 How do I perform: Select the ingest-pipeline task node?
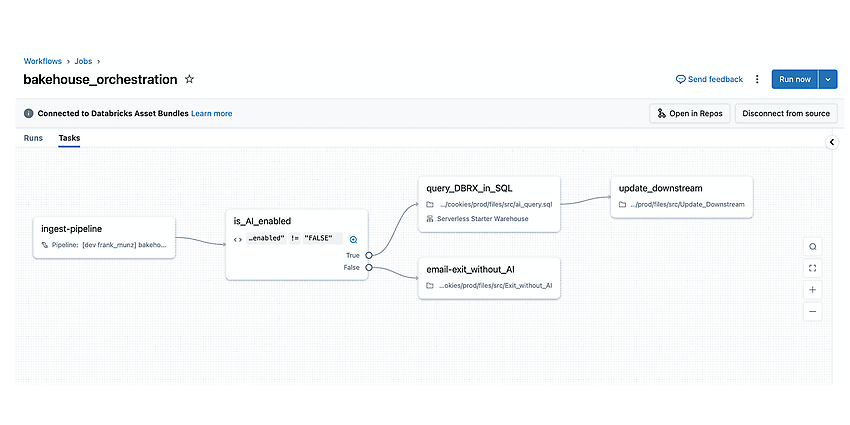104,238
